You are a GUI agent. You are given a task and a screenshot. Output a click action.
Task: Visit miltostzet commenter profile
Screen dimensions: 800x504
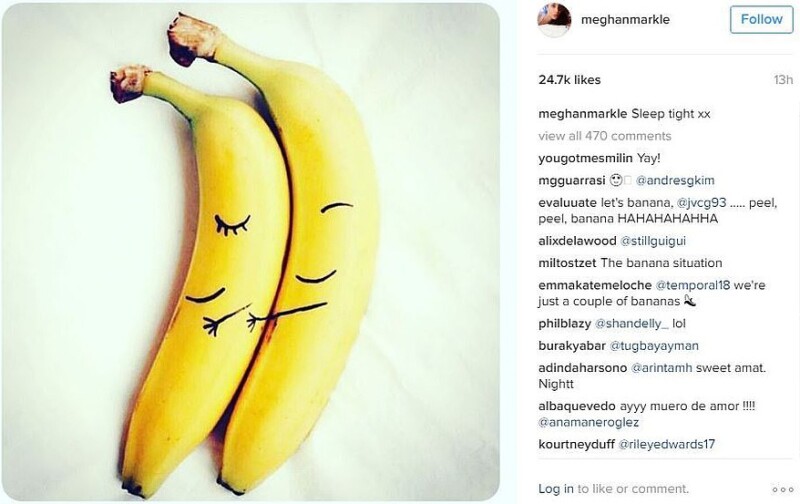[x=567, y=263]
